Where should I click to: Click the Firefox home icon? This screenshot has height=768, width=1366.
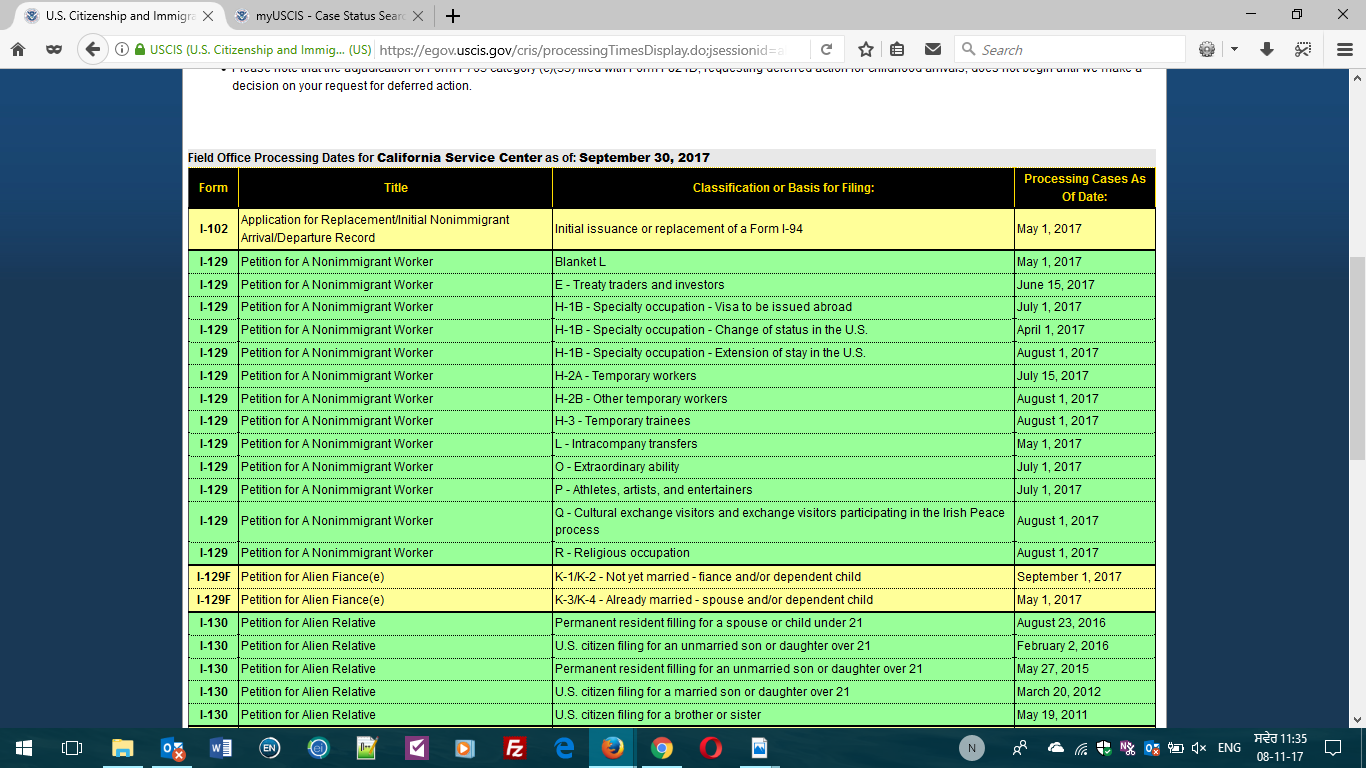[18, 49]
